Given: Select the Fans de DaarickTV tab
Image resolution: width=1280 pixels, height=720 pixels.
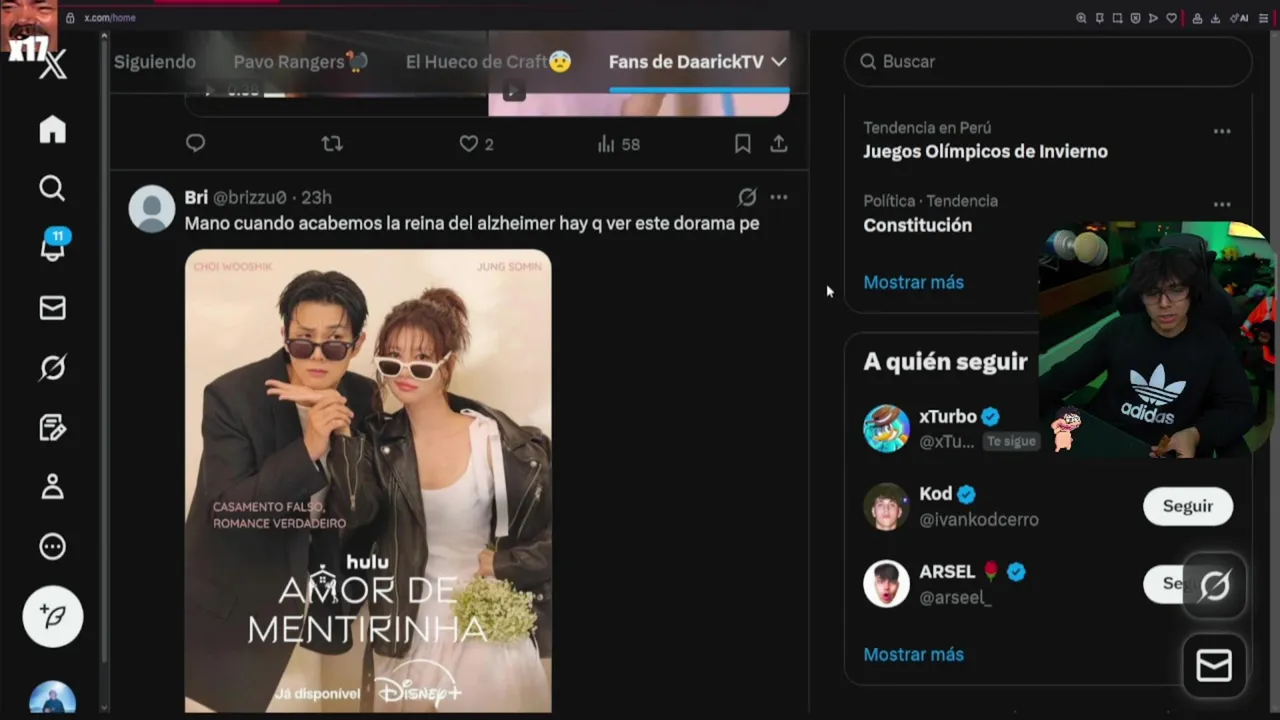Looking at the screenshot, I should 686,62.
